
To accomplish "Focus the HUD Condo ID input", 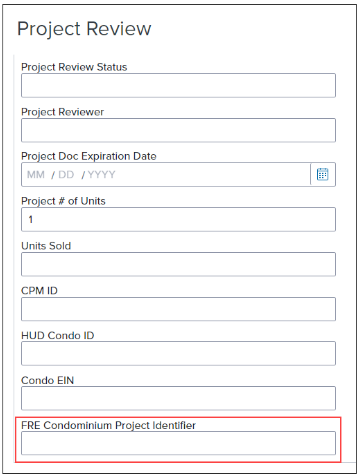I will pos(178,354).
